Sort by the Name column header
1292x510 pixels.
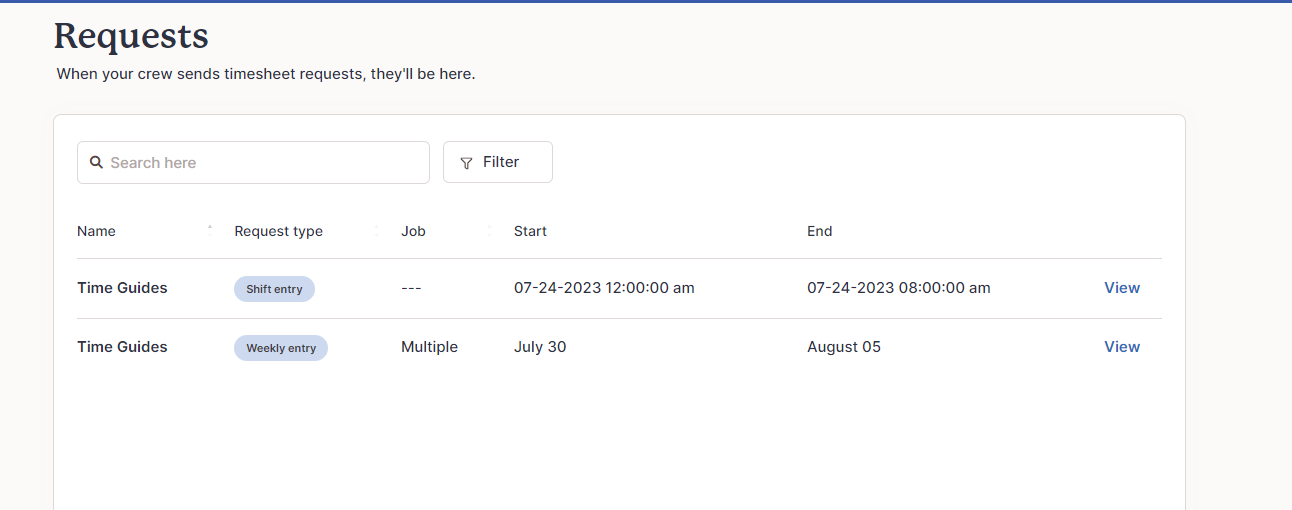click(96, 231)
